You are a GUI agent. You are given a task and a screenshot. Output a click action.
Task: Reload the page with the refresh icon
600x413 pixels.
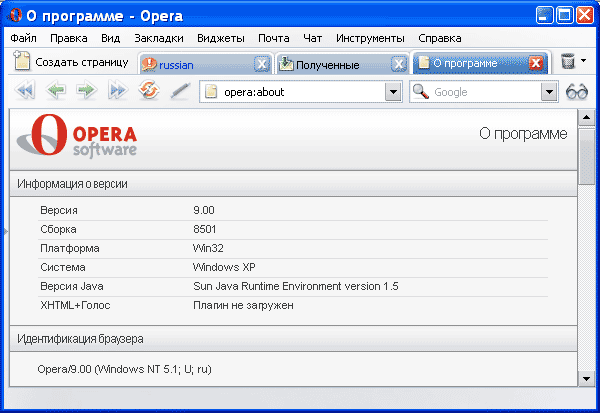(149, 90)
